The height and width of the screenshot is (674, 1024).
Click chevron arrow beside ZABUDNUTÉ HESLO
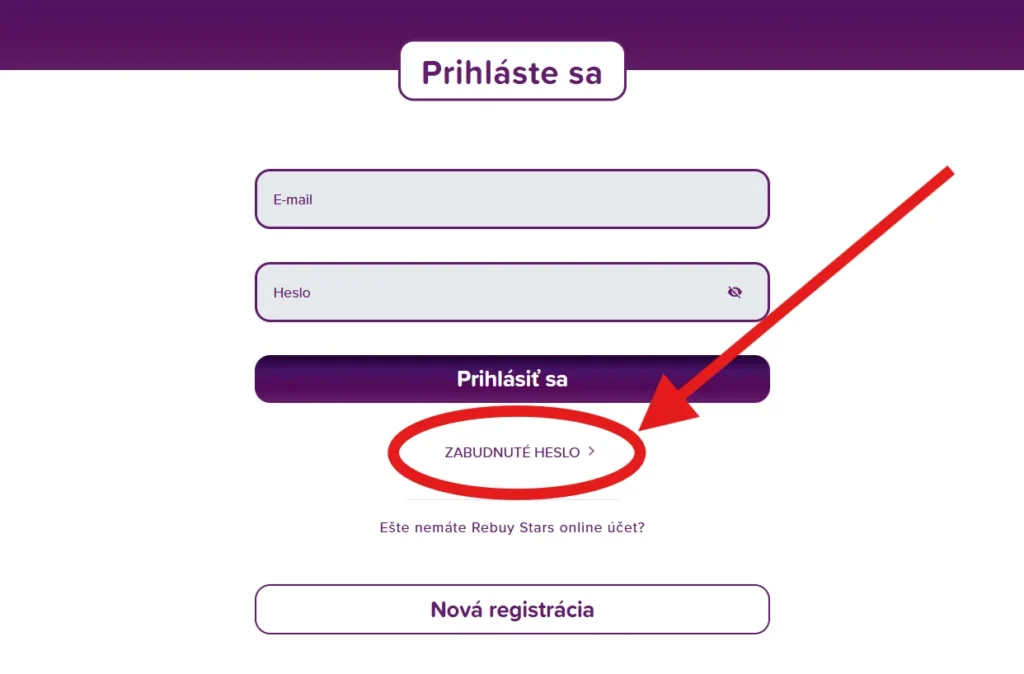point(592,451)
